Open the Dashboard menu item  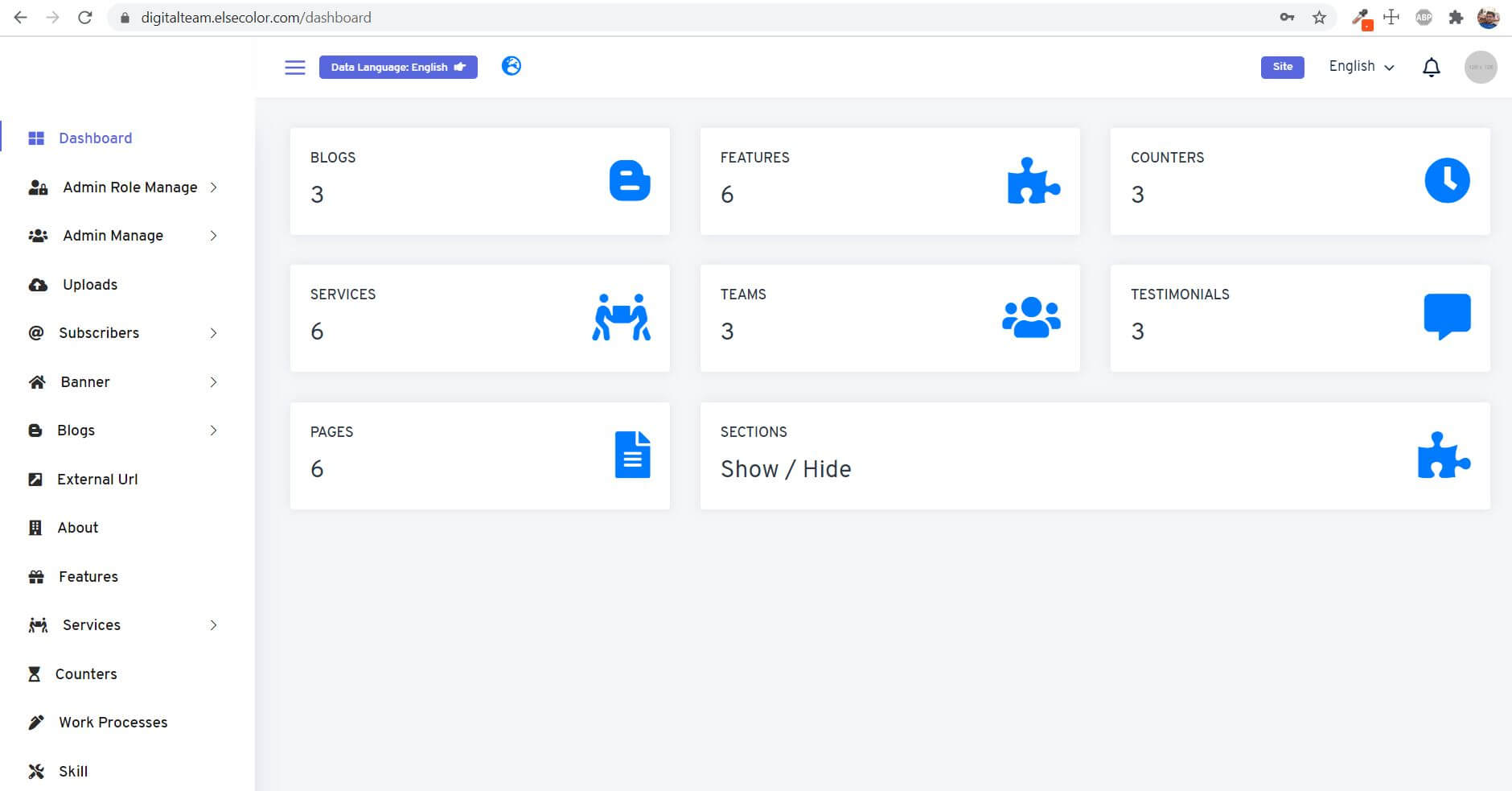pyautogui.click(x=95, y=138)
